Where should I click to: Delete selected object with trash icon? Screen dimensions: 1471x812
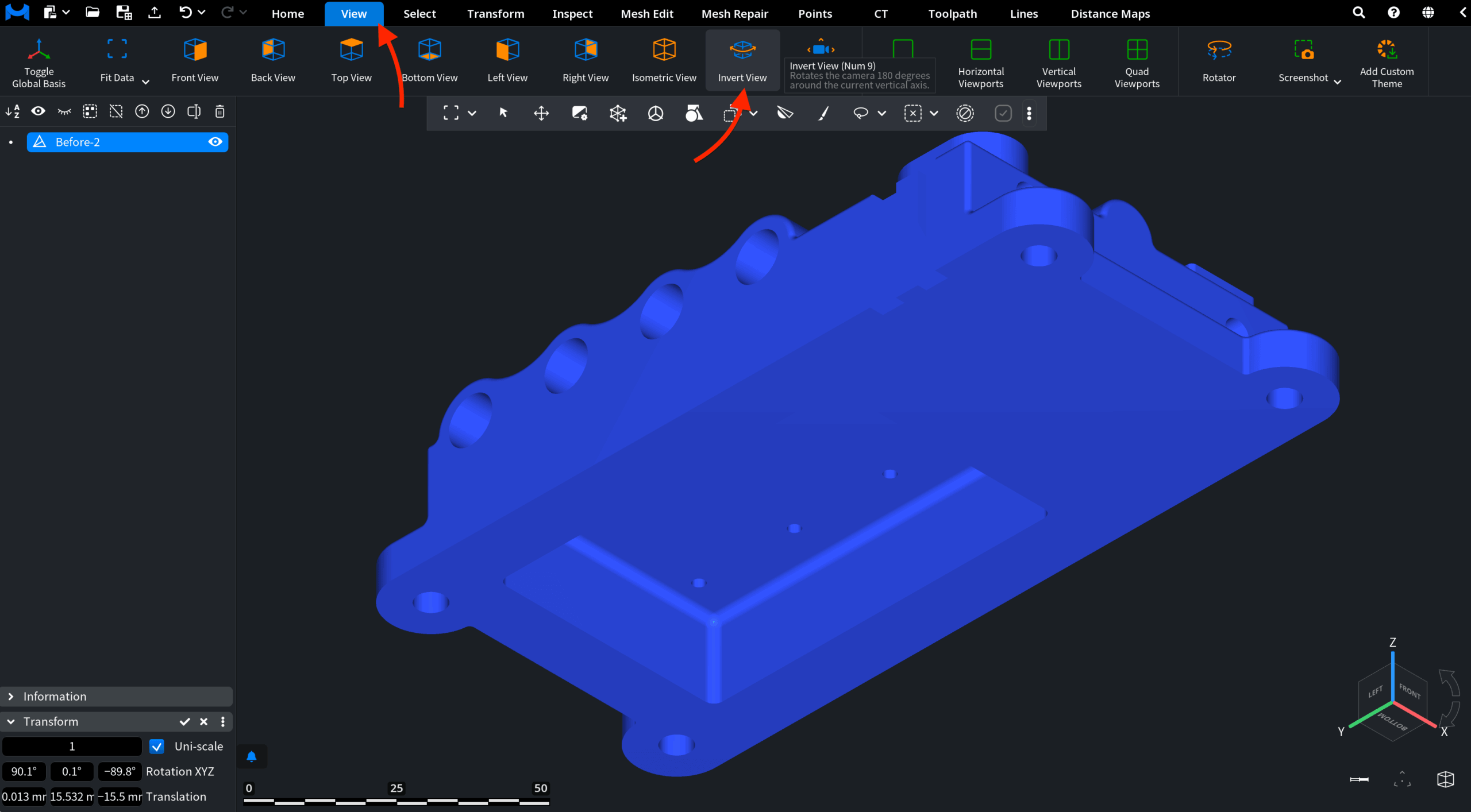(220, 111)
